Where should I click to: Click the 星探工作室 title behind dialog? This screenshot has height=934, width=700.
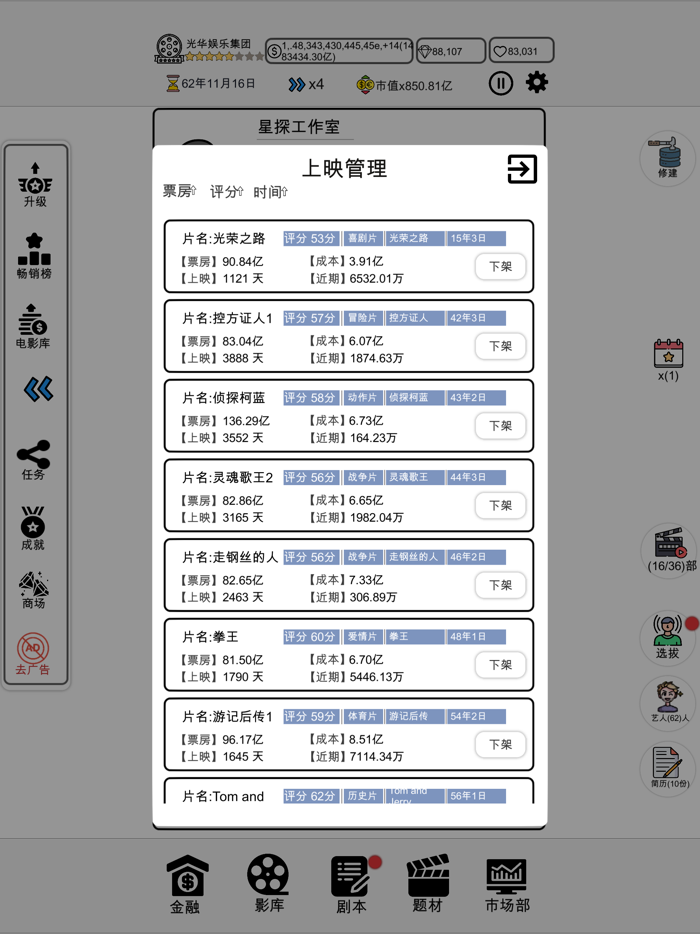(x=299, y=127)
